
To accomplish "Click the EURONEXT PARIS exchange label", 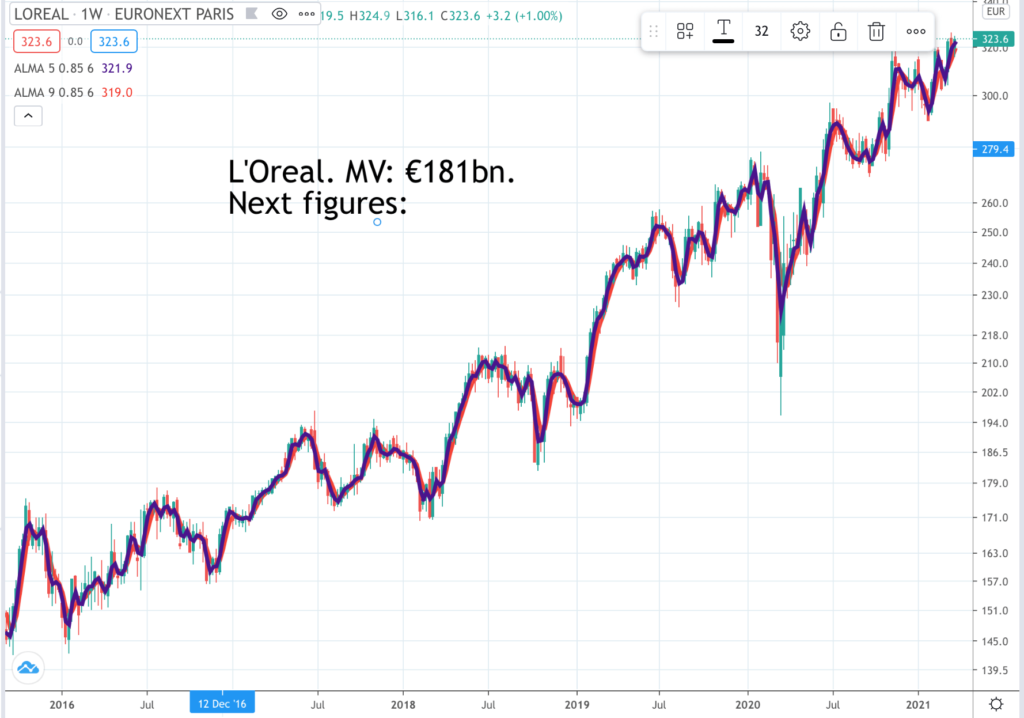I will click(x=174, y=14).
